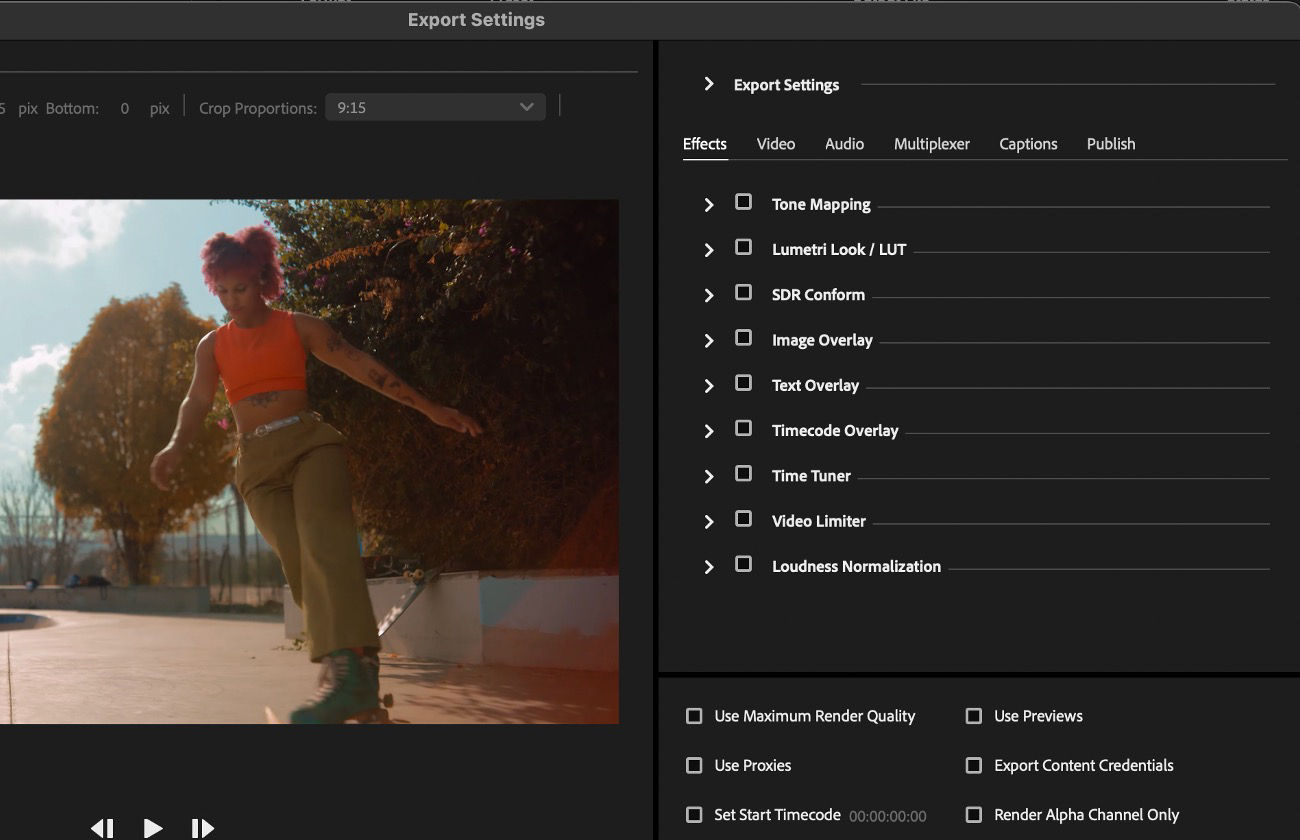1300x840 pixels.
Task: Expand the Export Settings section
Action: 710,85
